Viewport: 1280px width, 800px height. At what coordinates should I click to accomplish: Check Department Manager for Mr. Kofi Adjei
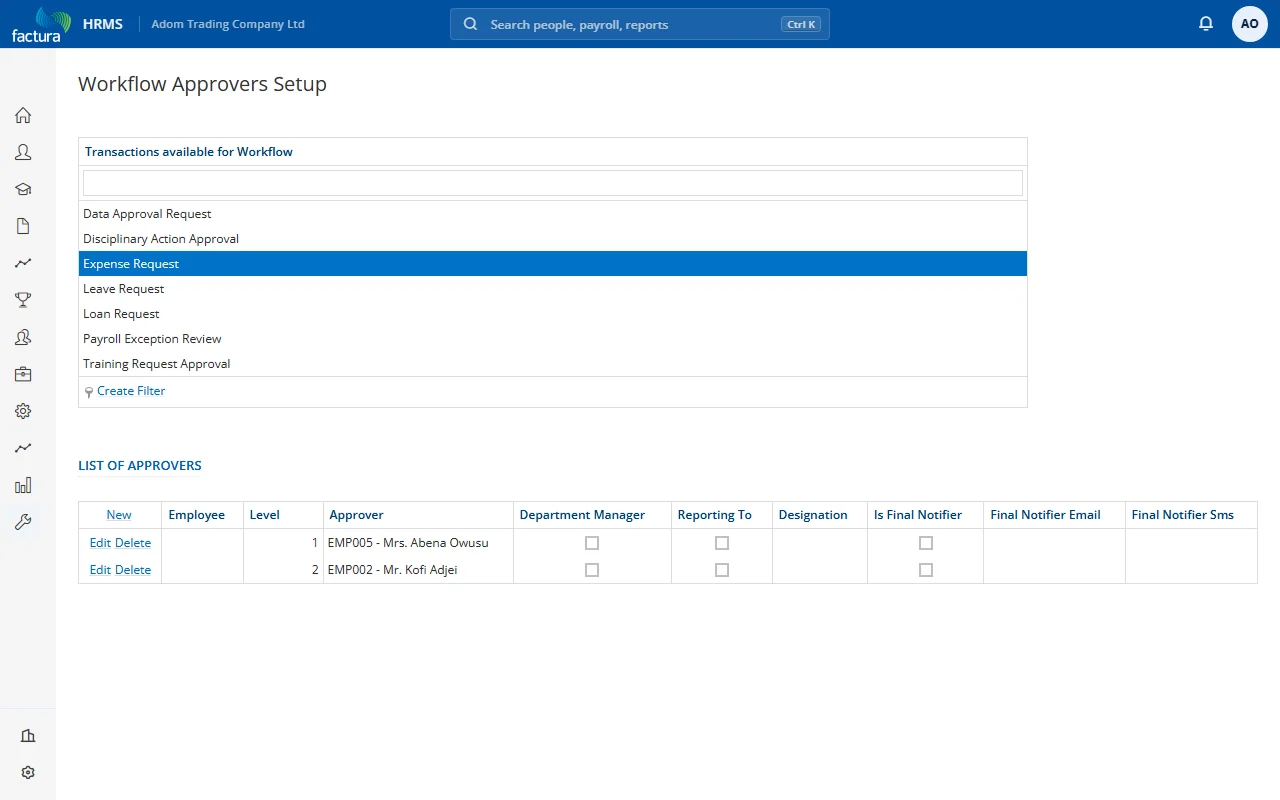pyautogui.click(x=592, y=570)
